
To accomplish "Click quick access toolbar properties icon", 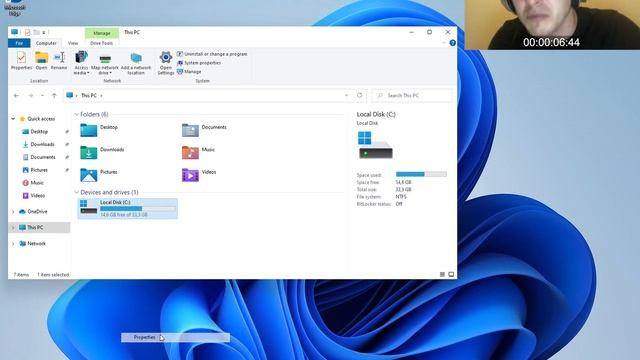I will tap(27, 32).
